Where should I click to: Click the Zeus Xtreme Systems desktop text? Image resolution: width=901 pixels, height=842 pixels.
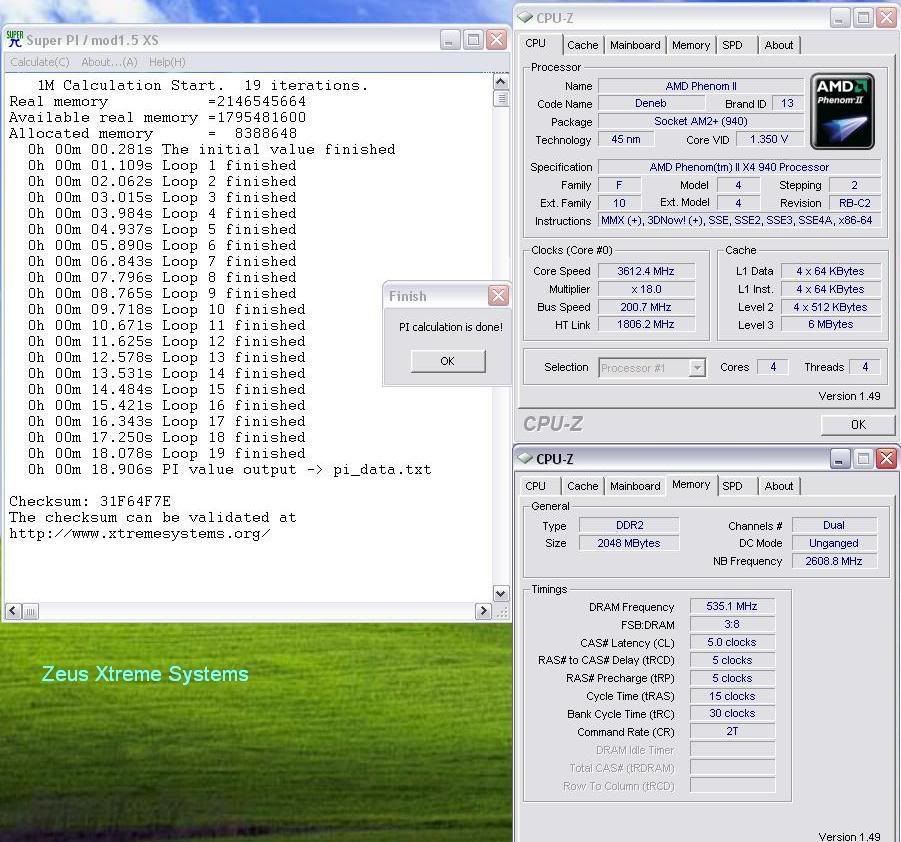tap(145, 674)
